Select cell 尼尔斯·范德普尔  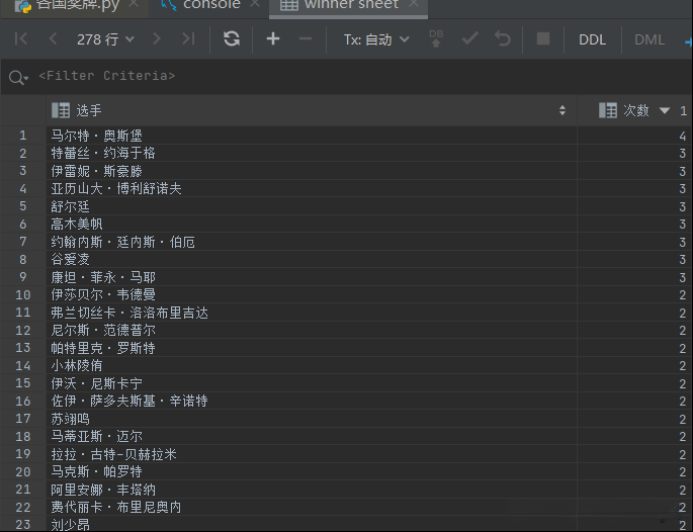(x=312, y=330)
